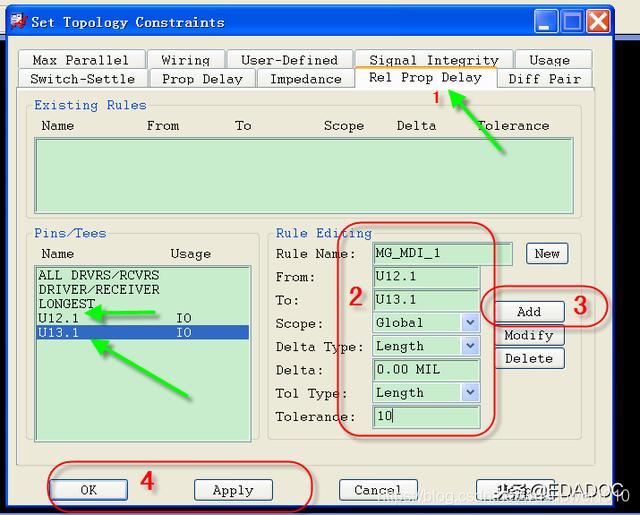Click the To field containing U13.1
The width and height of the screenshot is (640, 515).
pyautogui.click(x=426, y=300)
